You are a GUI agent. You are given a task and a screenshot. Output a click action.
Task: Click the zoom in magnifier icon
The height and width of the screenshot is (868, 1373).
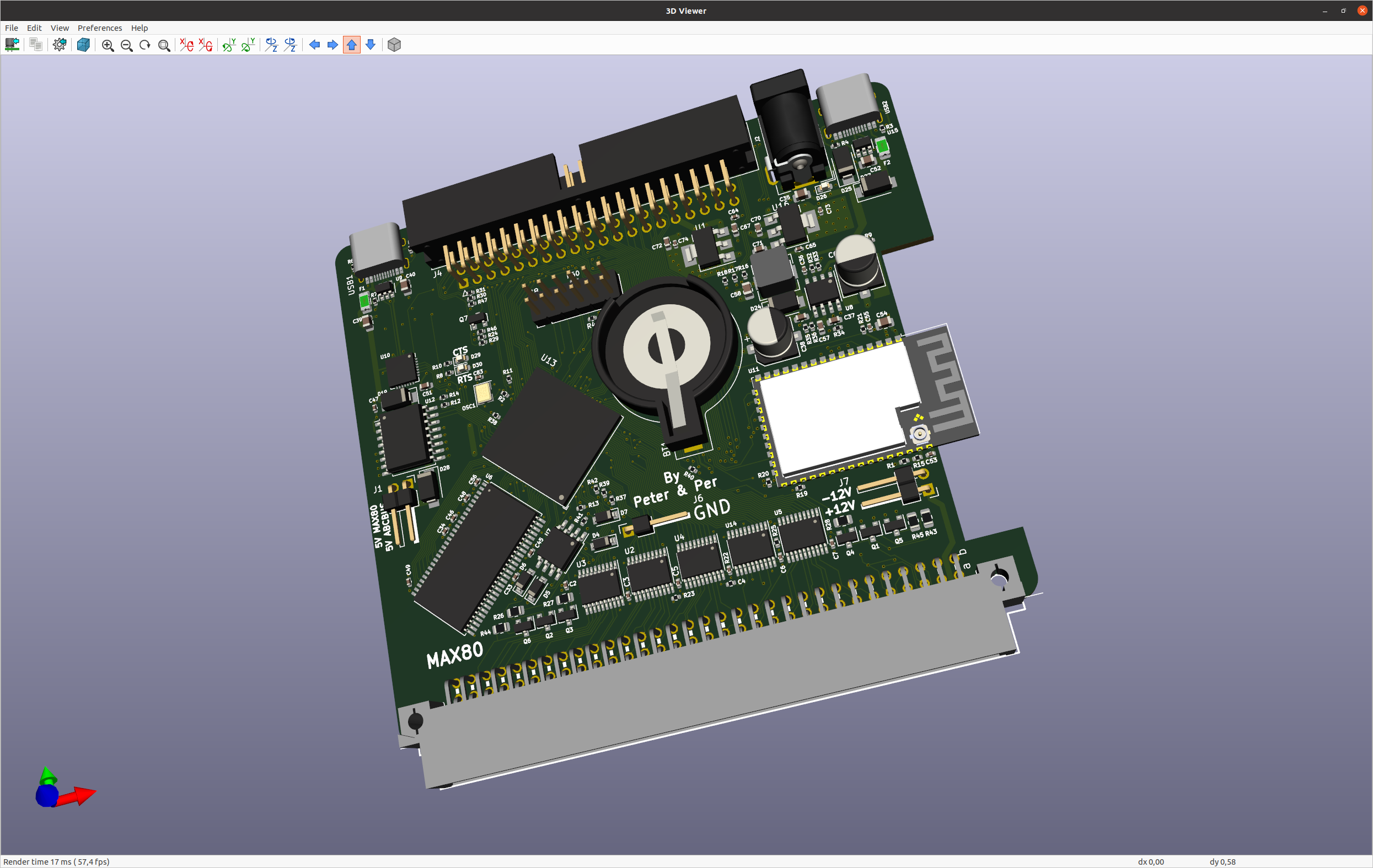tap(107, 45)
